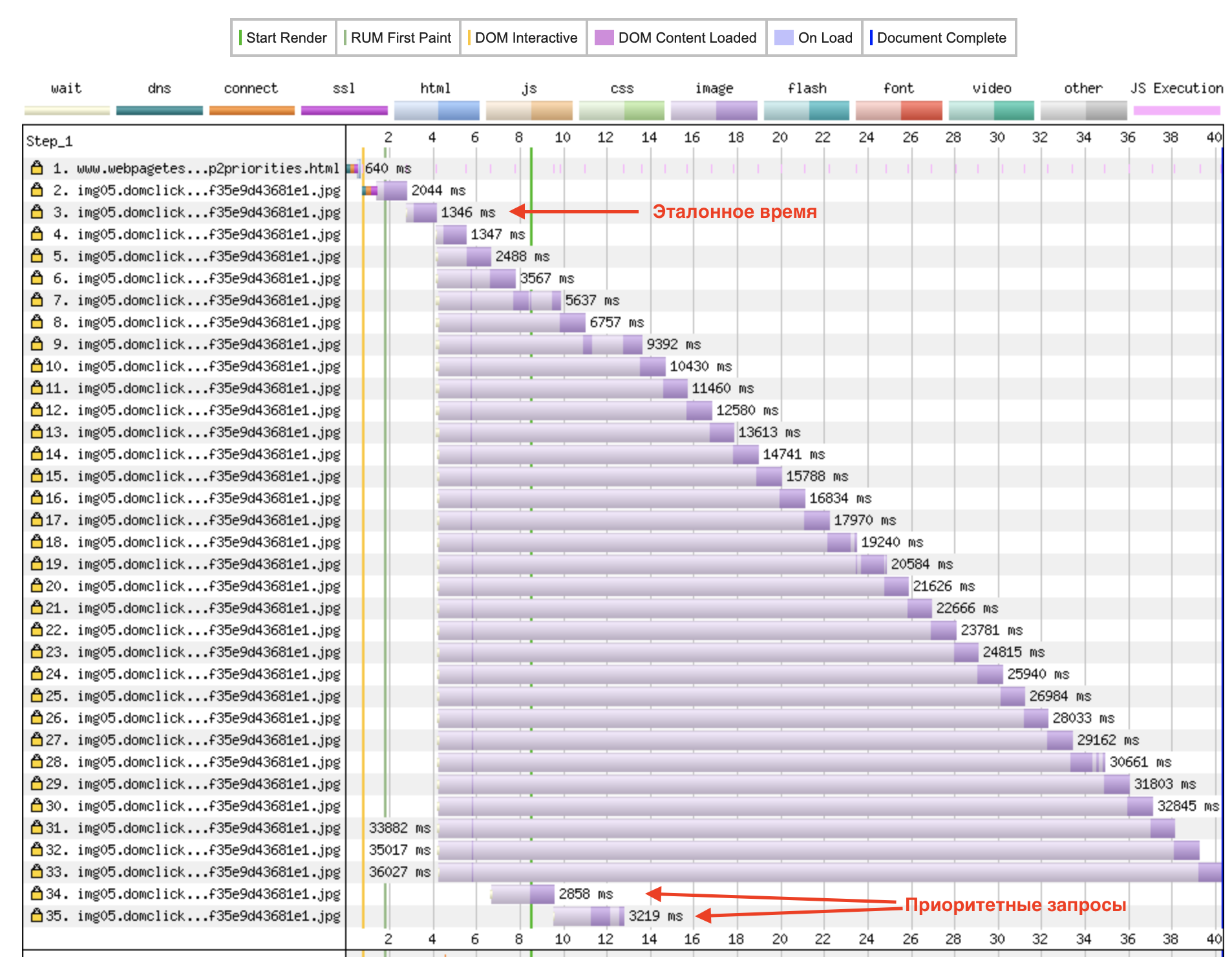Click the 2044 ms timing label
This screenshot has width=1232, height=957.
(438, 190)
